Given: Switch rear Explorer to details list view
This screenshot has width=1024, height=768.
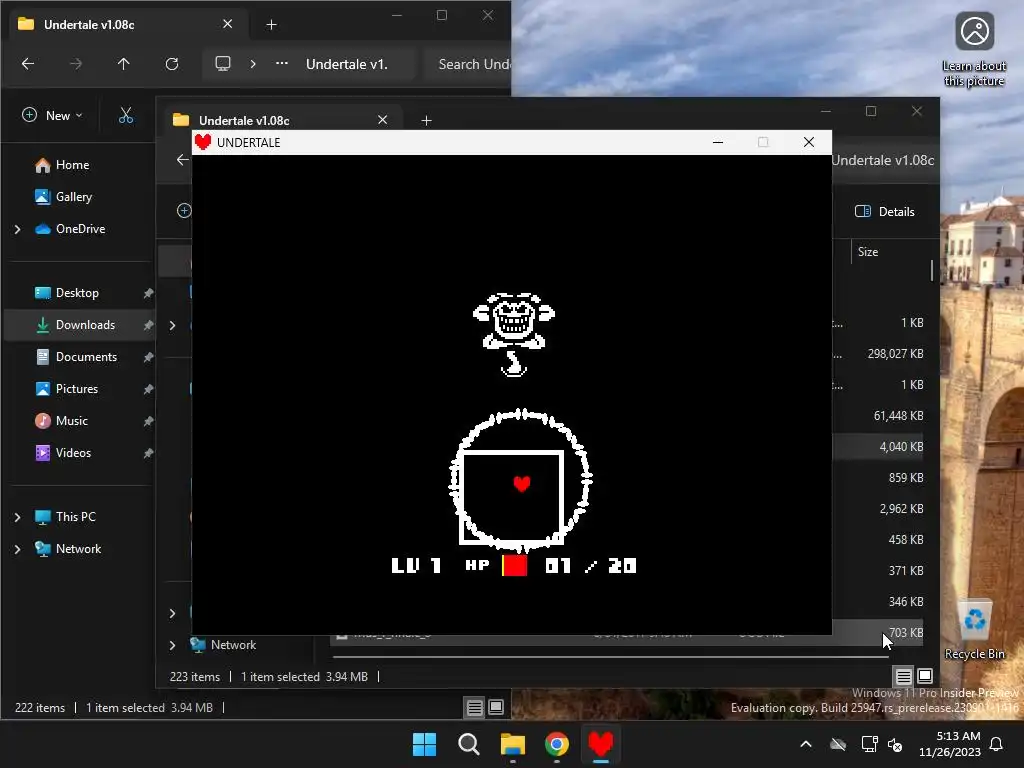Looking at the screenshot, I should click(x=475, y=707).
